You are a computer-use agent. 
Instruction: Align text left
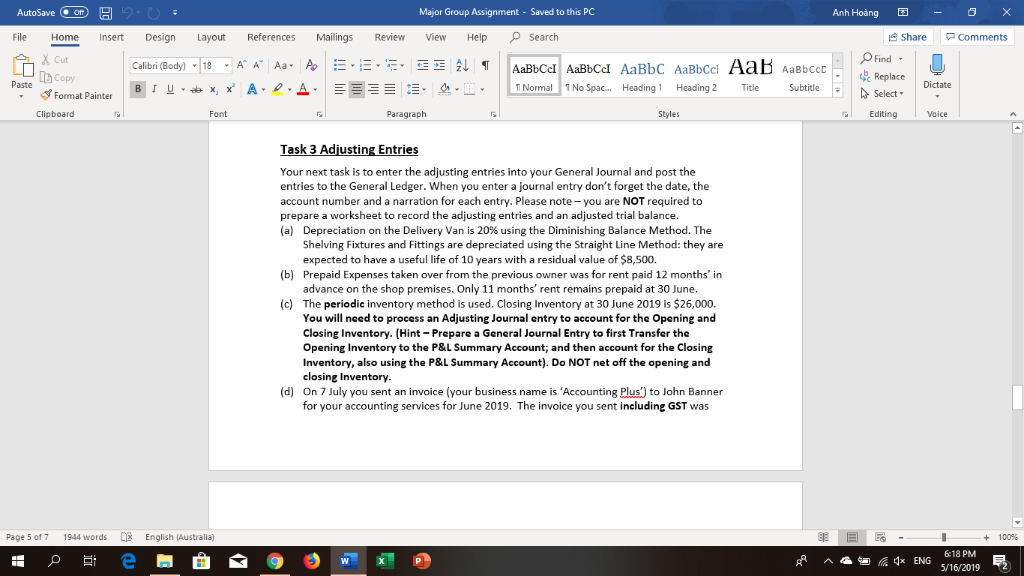click(340, 89)
